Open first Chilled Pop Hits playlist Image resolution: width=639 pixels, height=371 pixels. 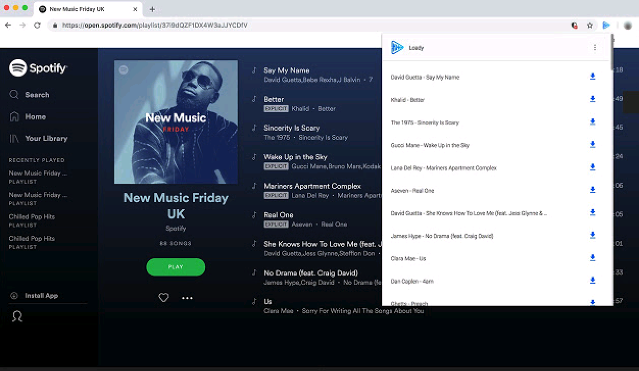pyautogui.click(x=32, y=216)
